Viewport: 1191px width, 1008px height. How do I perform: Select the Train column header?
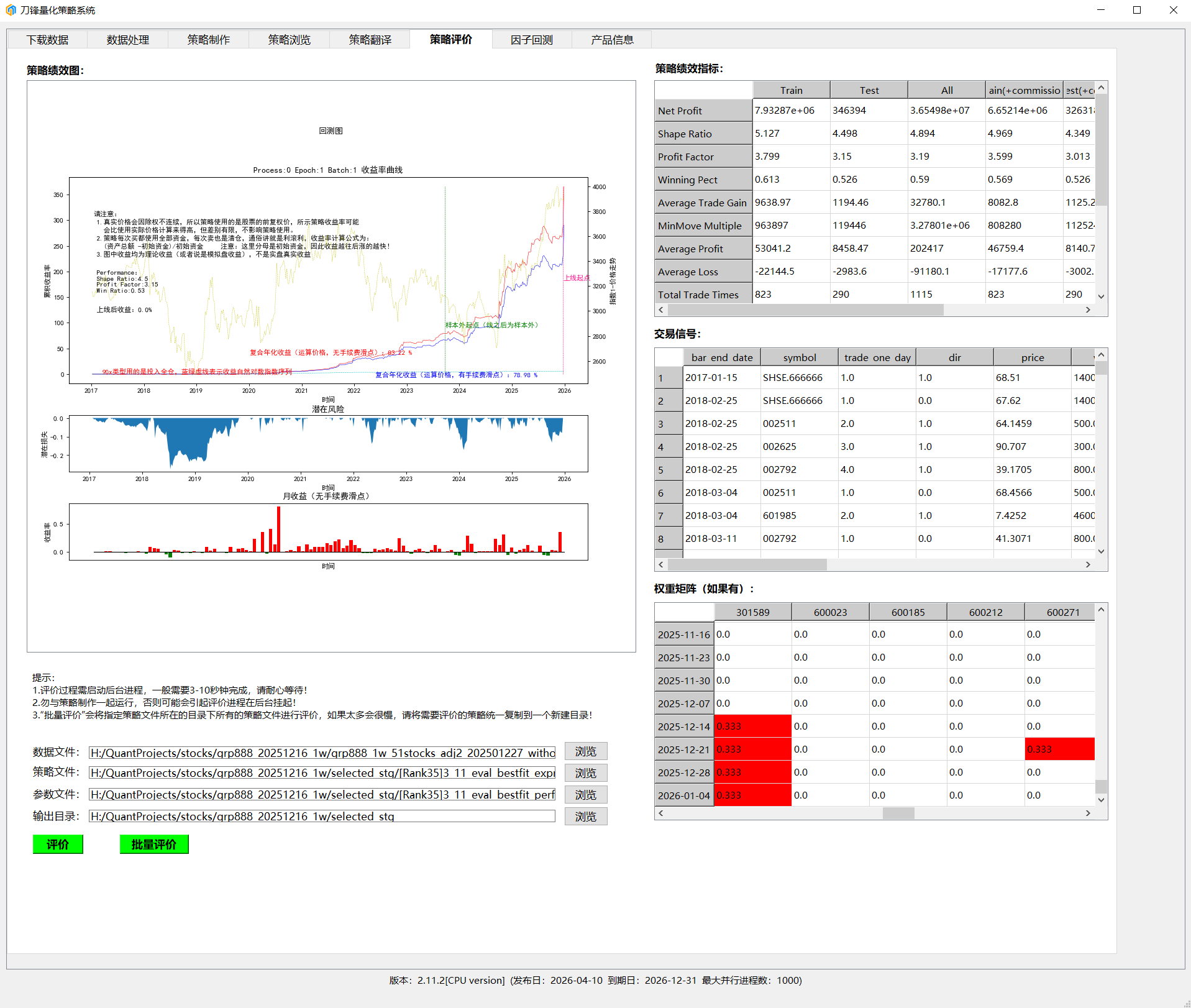(791, 90)
